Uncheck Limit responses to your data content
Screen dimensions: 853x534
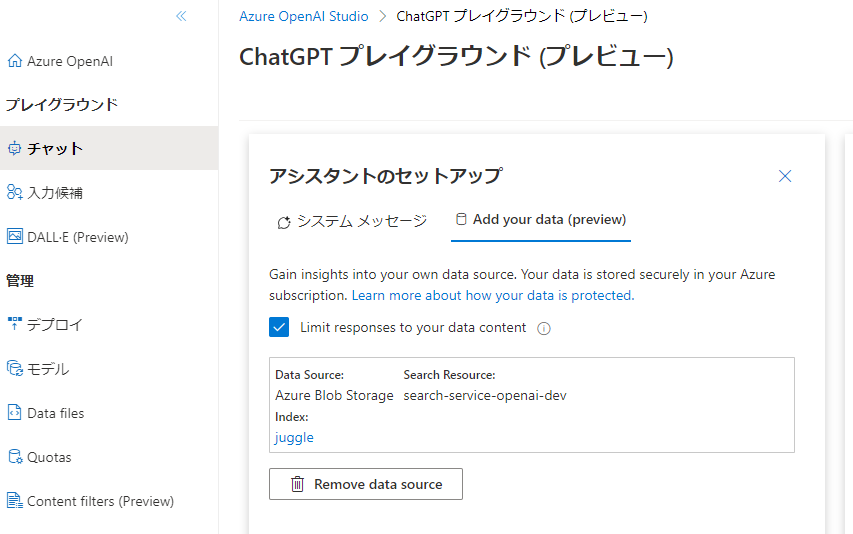click(x=279, y=327)
